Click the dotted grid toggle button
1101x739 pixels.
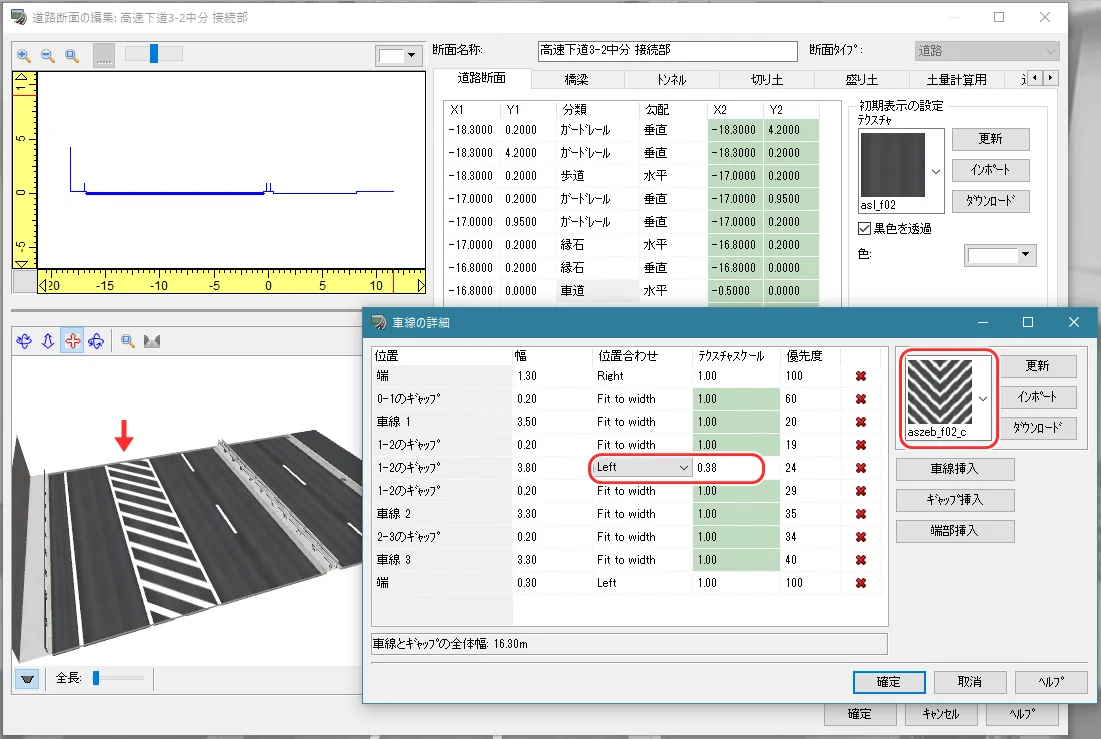tap(104, 56)
